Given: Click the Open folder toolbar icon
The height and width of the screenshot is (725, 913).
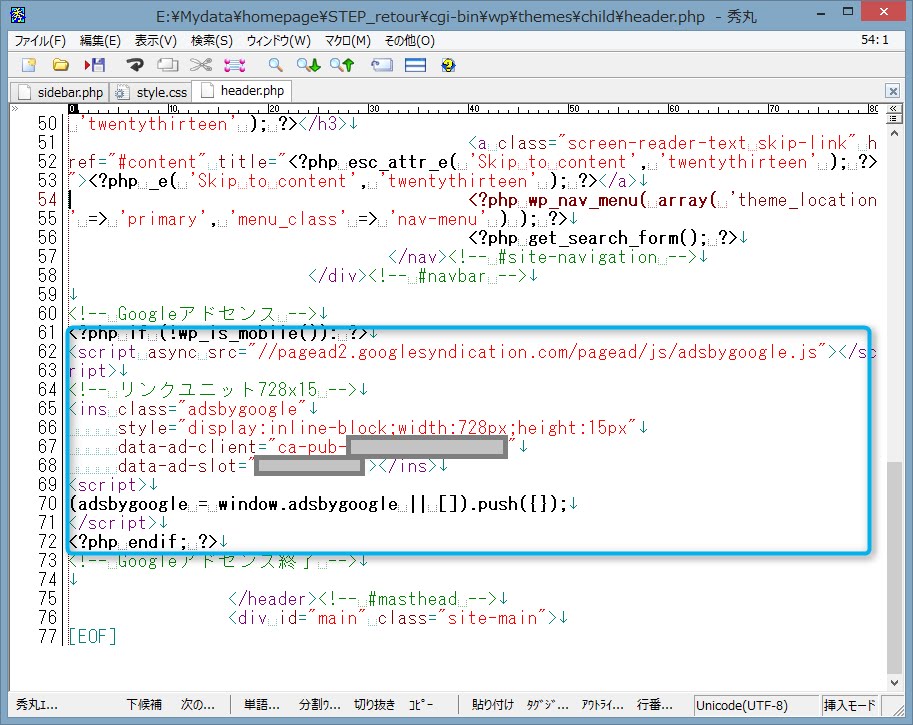Looking at the screenshot, I should coord(61,65).
